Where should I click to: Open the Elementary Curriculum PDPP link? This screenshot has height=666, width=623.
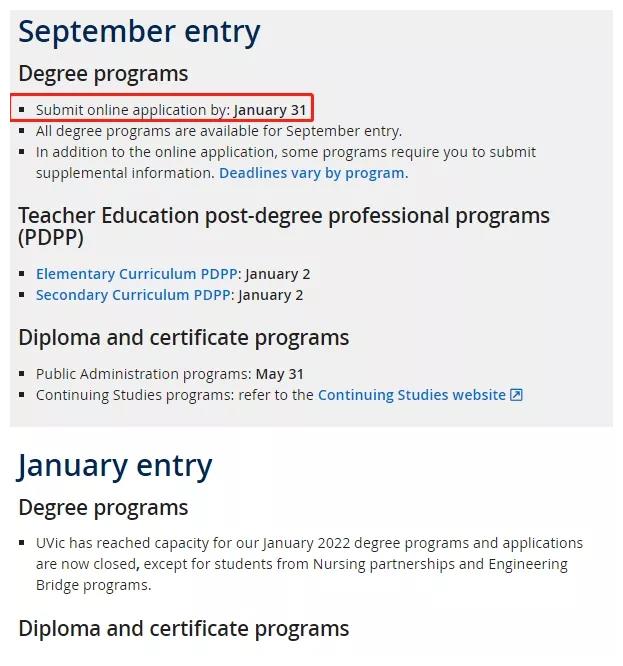[x=136, y=274]
